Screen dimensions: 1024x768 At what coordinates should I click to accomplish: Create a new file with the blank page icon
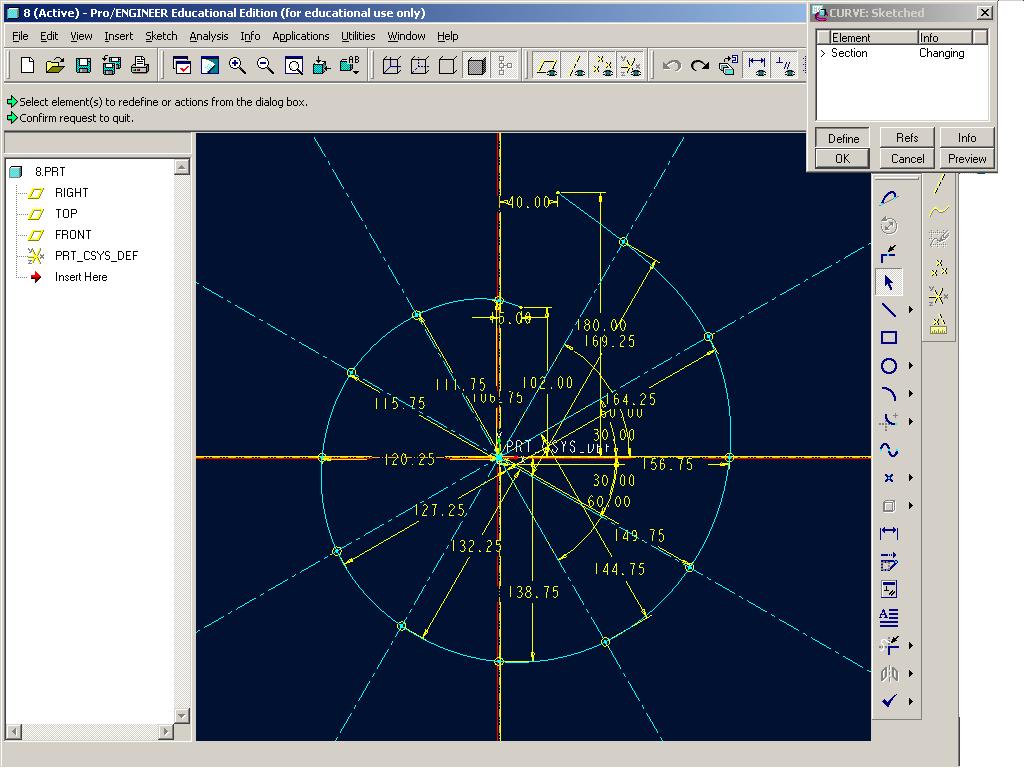pos(27,65)
